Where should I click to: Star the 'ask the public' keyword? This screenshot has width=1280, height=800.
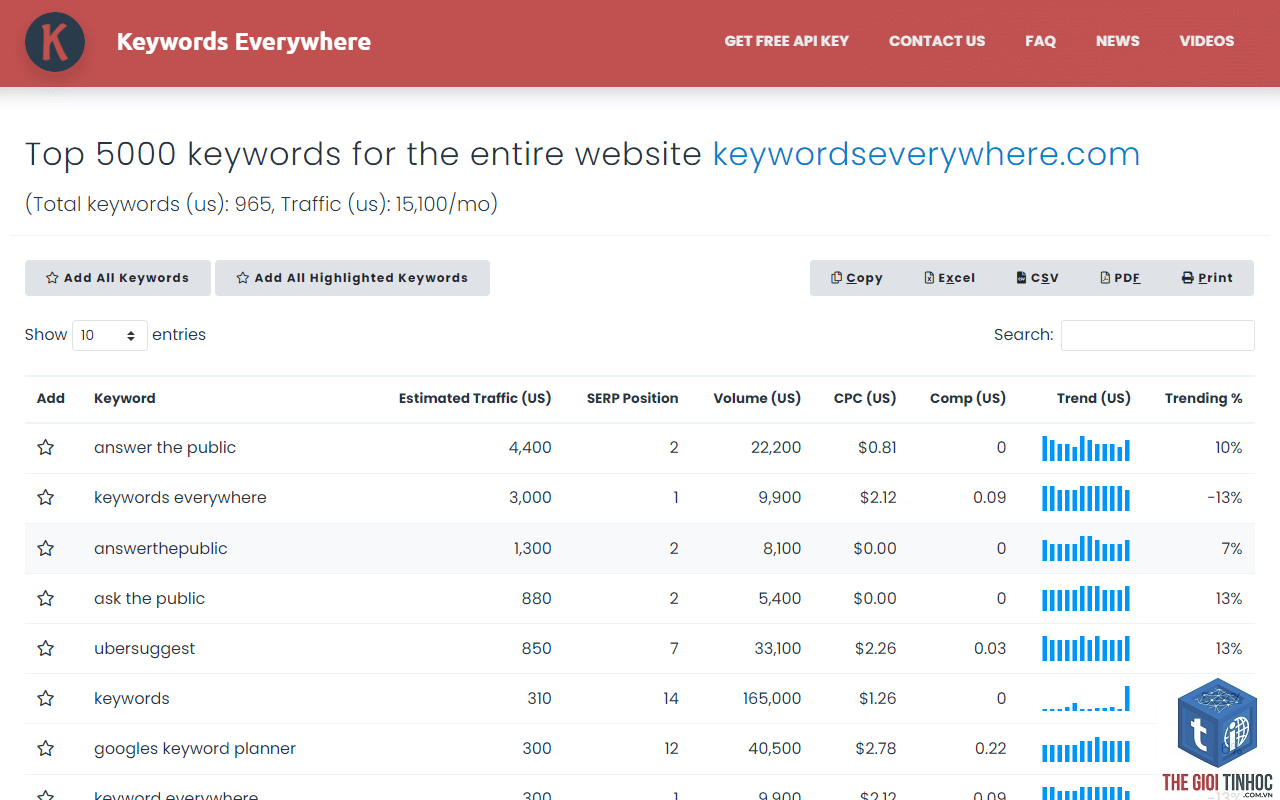click(x=45, y=598)
